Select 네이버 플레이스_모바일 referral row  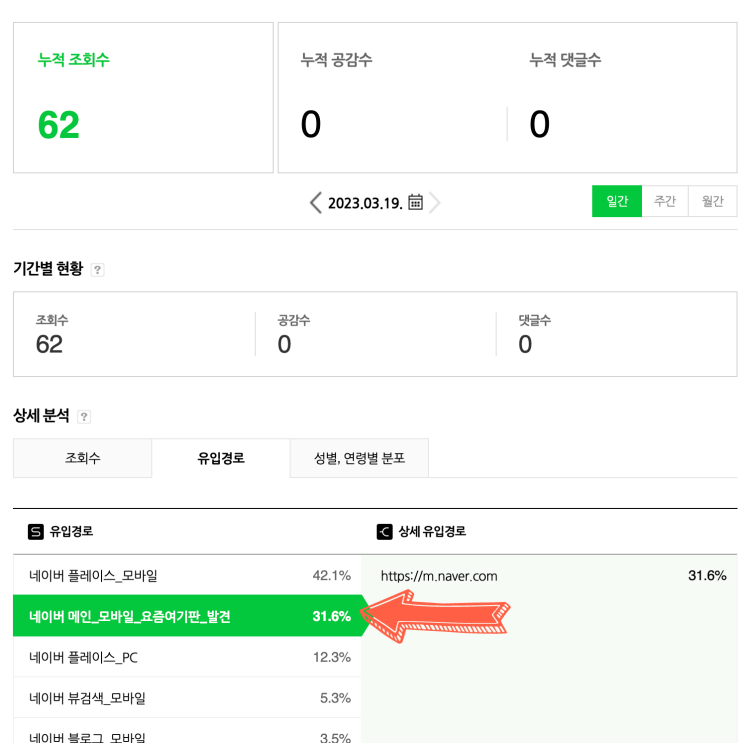coord(187,576)
